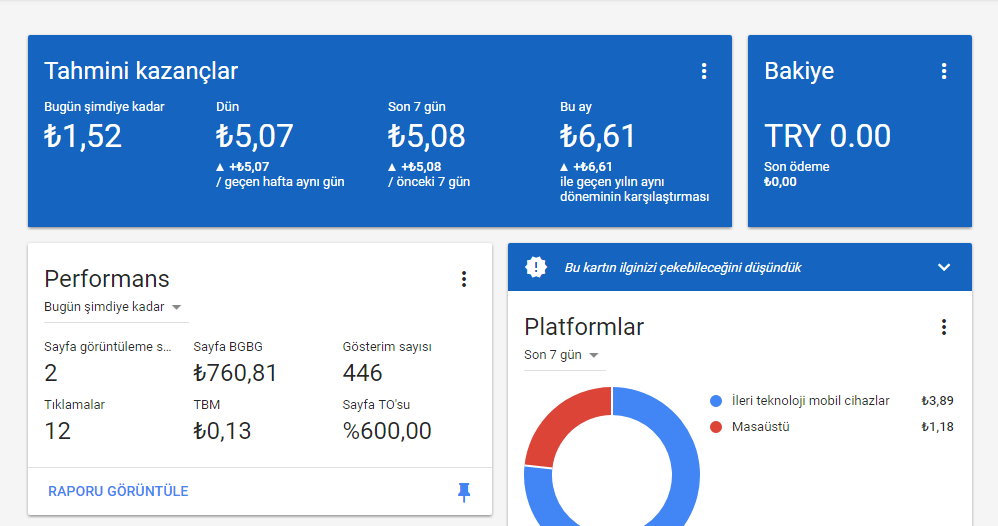The image size is (998, 526).
Task: Open the Son 7 gün dropdown in Platformlar
Action: [x=561, y=355]
